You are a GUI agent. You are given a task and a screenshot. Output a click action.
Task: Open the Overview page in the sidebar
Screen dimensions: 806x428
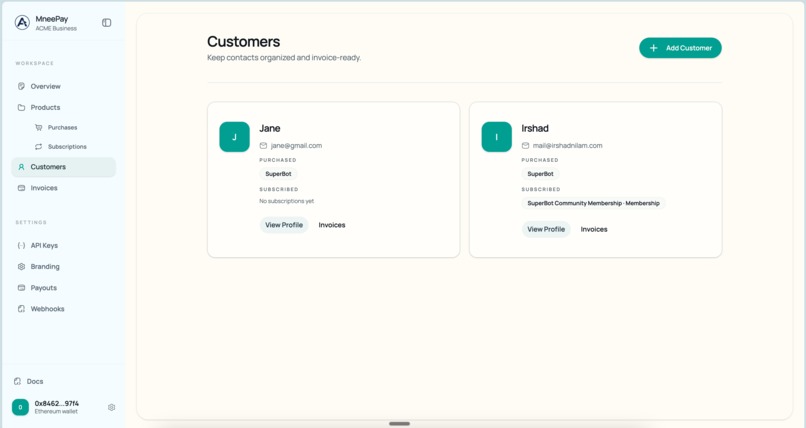[64, 86]
